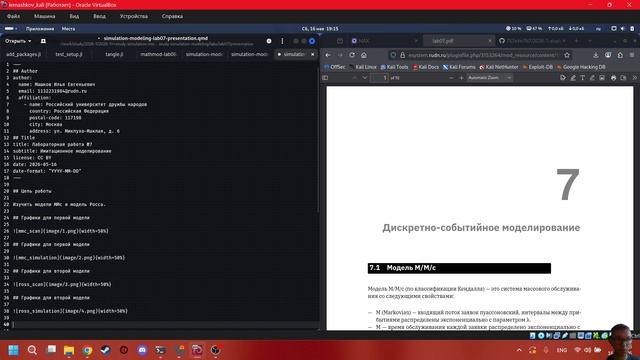The image size is (640, 360).
Task: Go to the browser home page
Action: 364,55
